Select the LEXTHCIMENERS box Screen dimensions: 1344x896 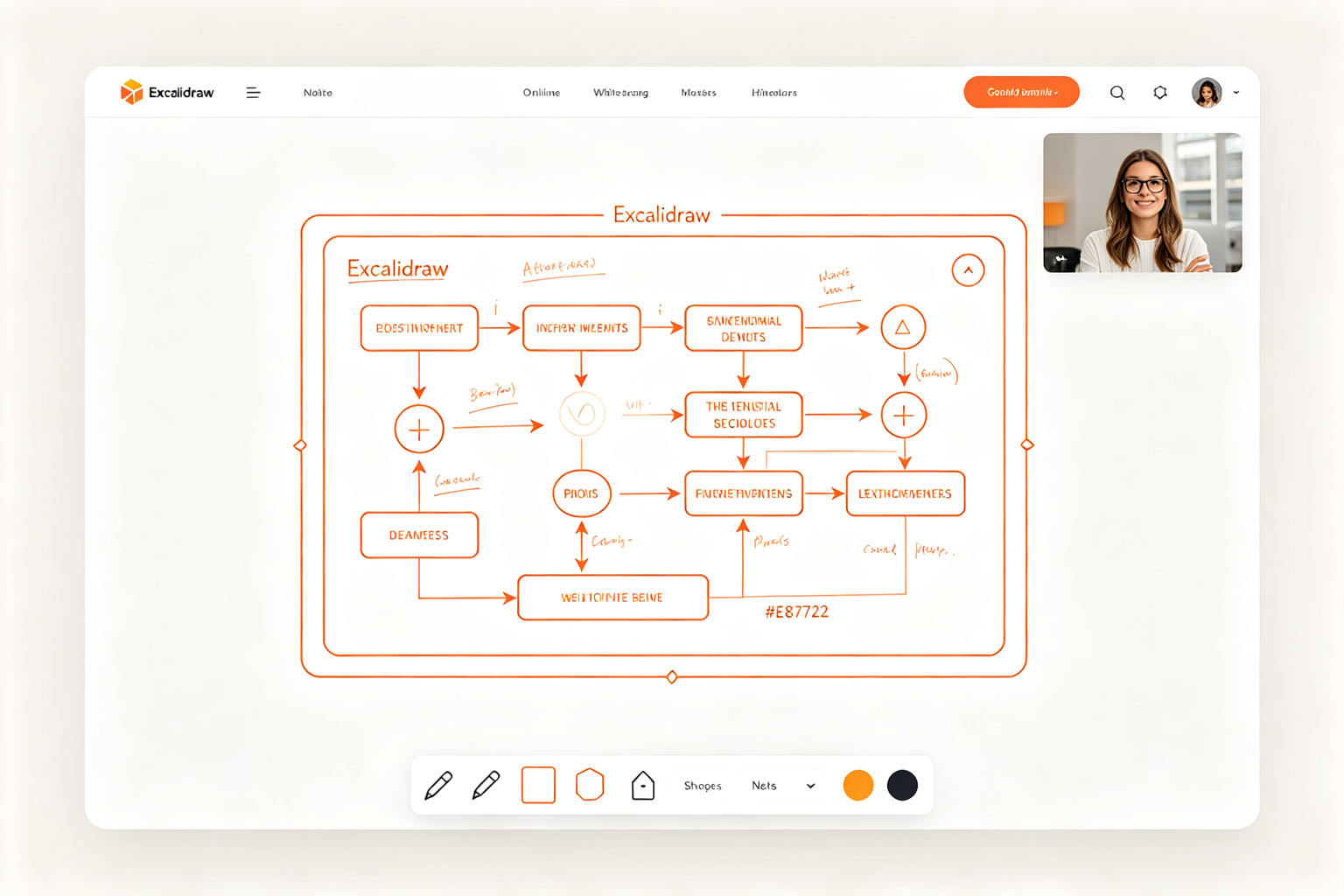(906, 493)
